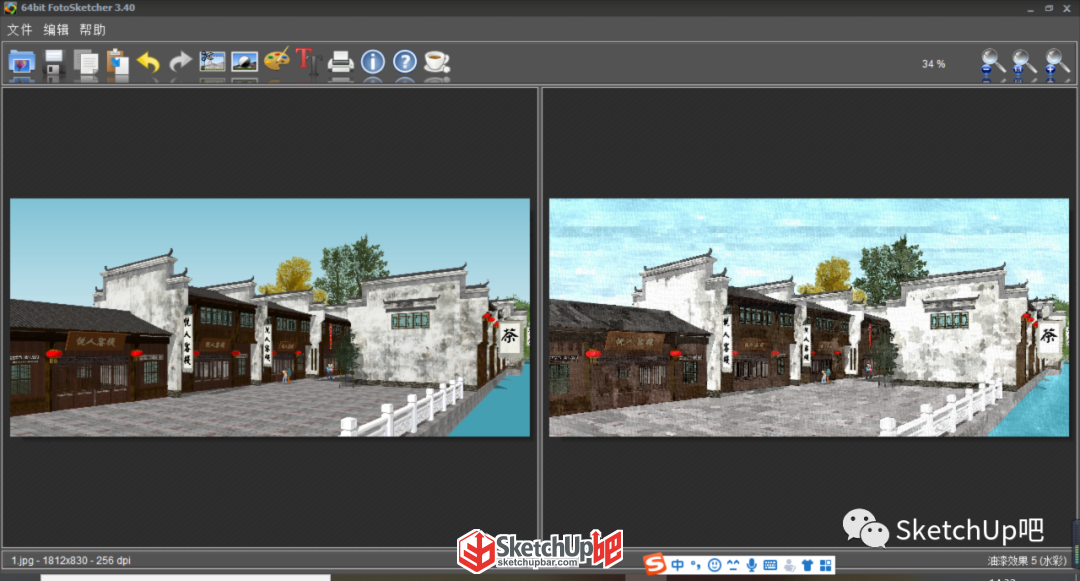Viewport: 1080px width, 581px height.
Task: Click the grayed user account icon on Sogou bar
Action: point(789,565)
